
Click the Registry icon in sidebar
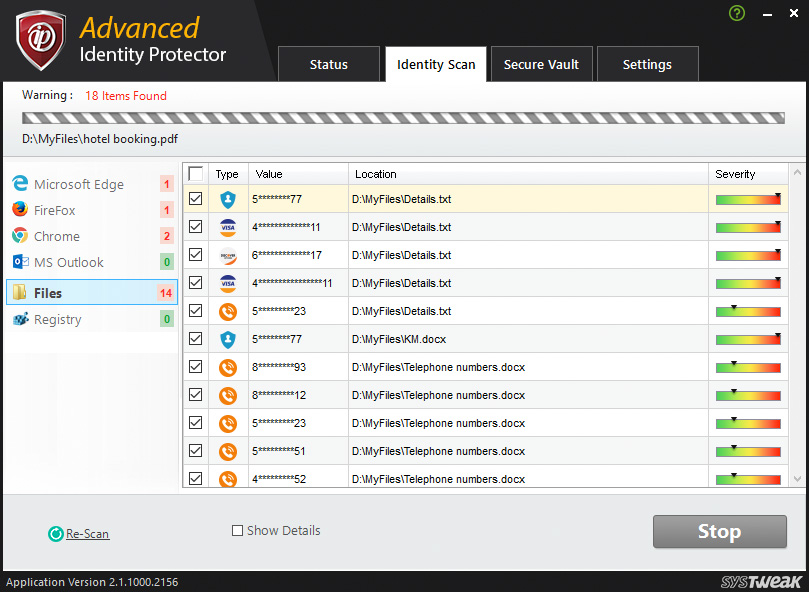click(x=21, y=319)
